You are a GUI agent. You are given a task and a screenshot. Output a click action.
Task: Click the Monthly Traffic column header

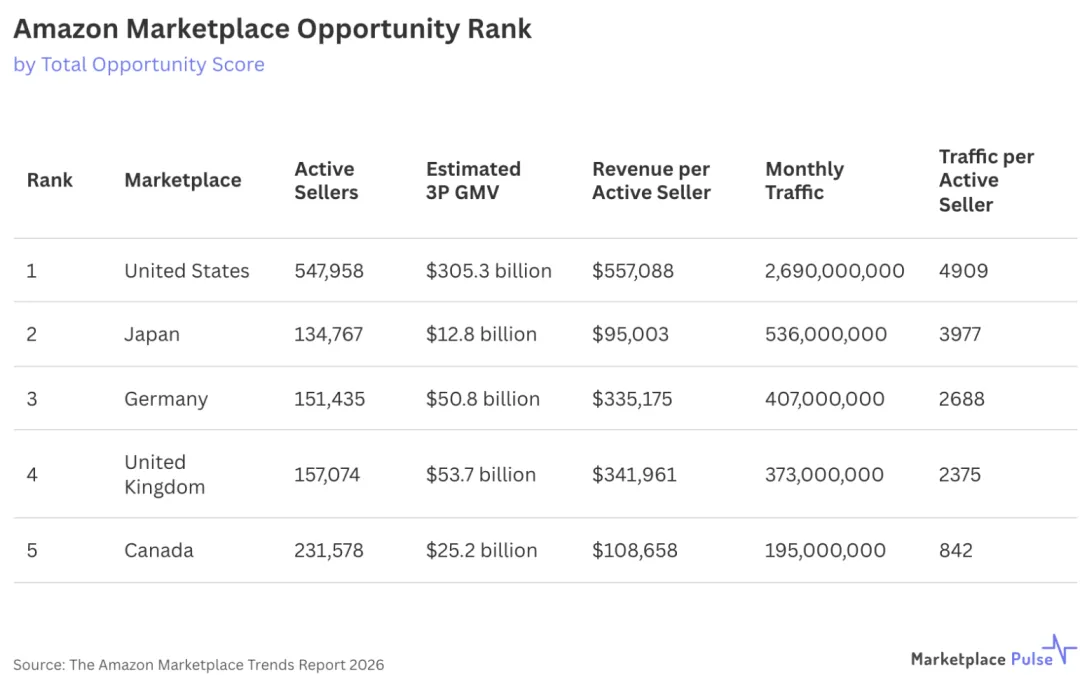(x=804, y=180)
